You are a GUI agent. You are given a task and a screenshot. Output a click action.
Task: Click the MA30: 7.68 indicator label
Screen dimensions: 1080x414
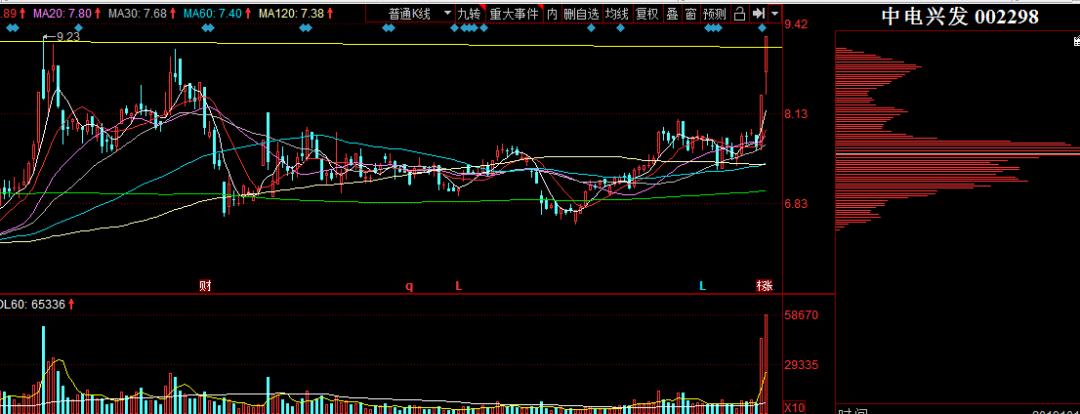[x=136, y=12]
